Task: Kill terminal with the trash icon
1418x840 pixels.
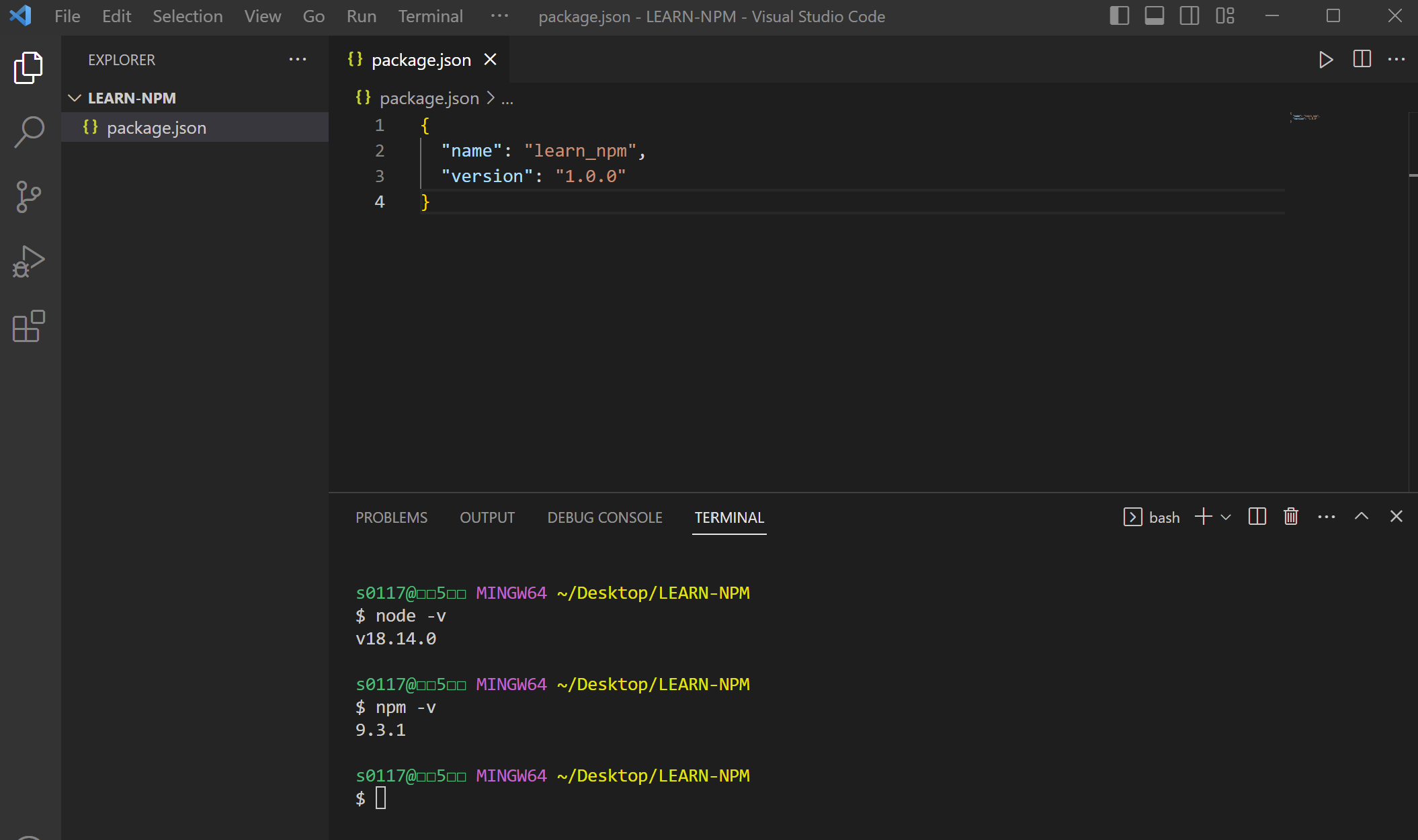Action: tap(1290, 517)
